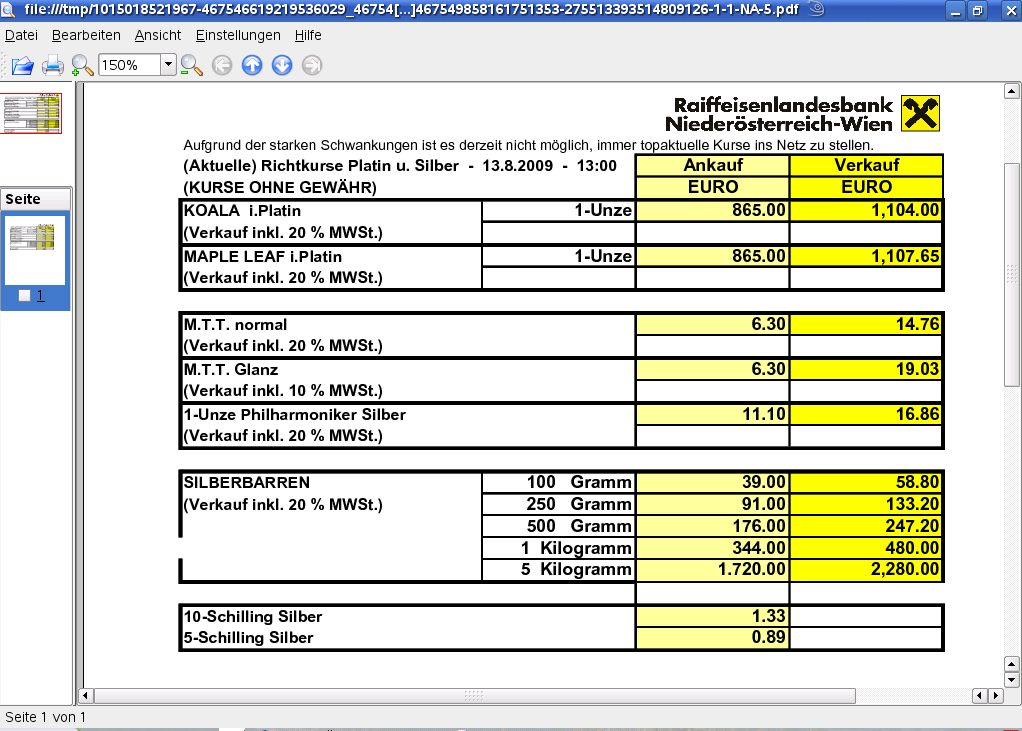The width and height of the screenshot is (1022, 731).
Task: Go to first page with grey back arrow
Action: click(222, 65)
